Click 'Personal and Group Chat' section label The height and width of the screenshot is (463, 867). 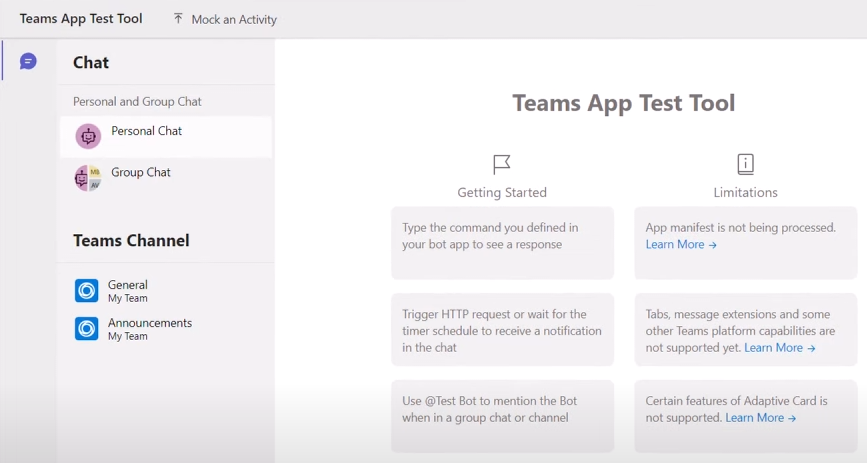(x=137, y=102)
